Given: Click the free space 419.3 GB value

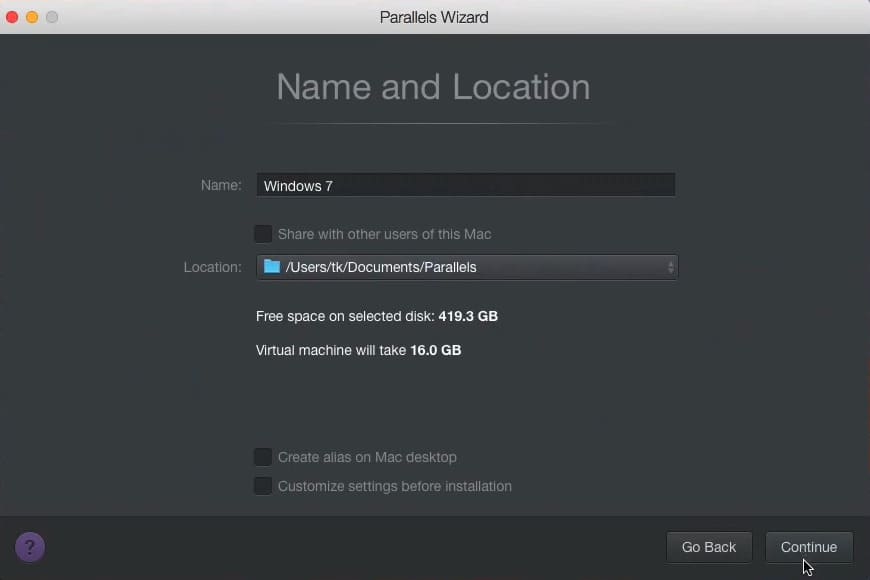Looking at the screenshot, I should click(x=468, y=316).
